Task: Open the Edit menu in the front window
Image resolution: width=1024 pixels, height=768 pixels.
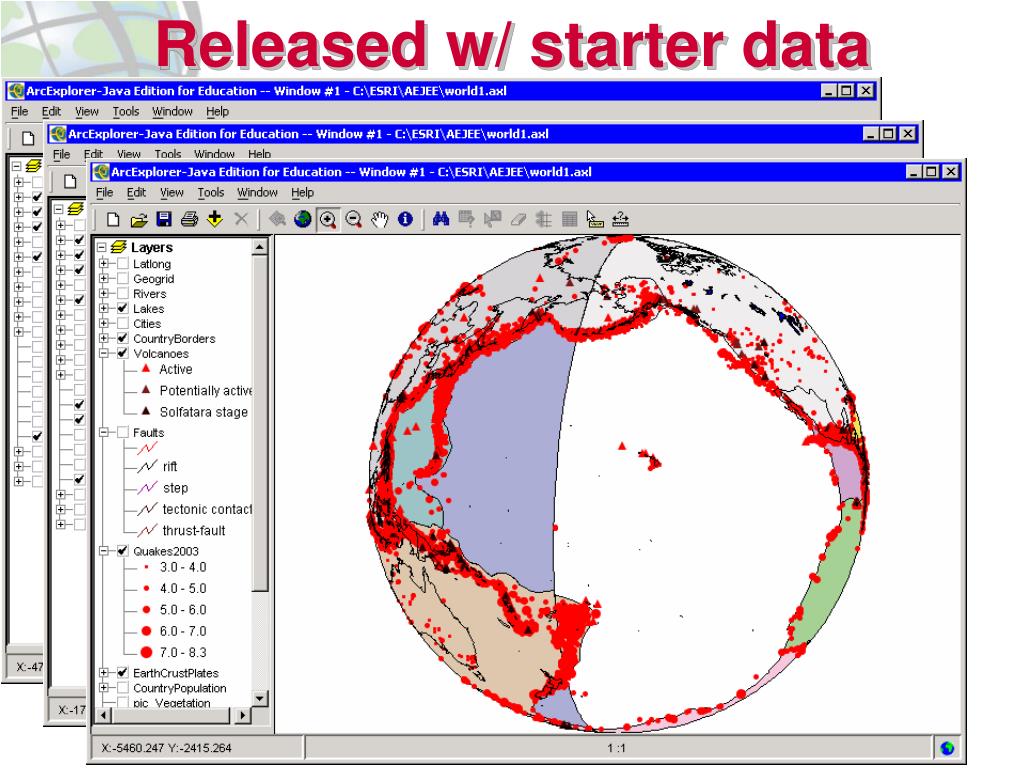Action: click(136, 193)
